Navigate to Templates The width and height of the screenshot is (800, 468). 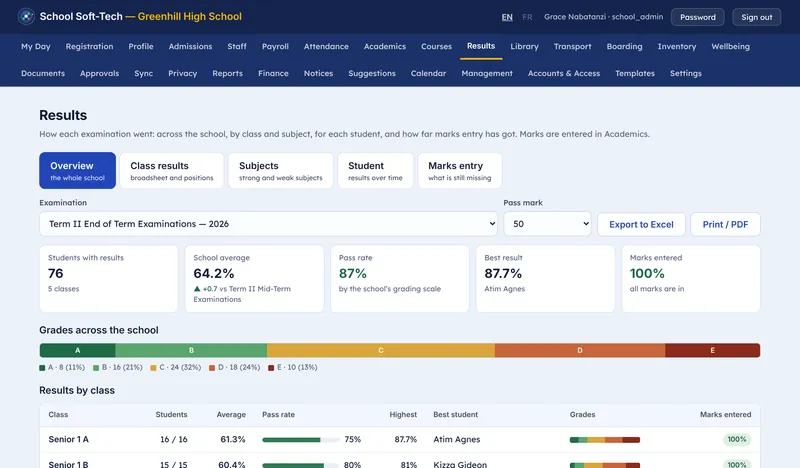(x=635, y=73)
